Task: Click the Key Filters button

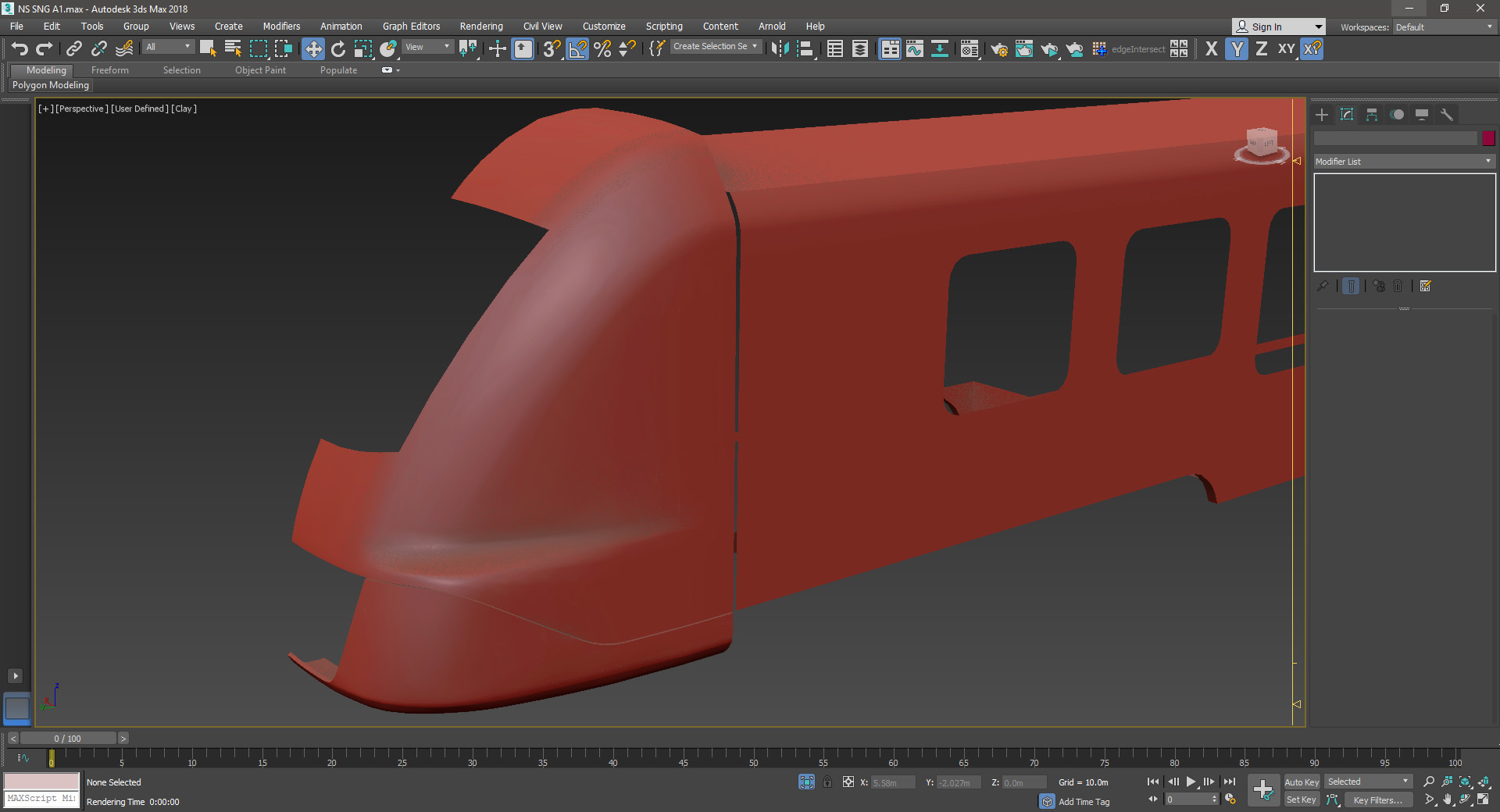Action: coord(1377,800)
